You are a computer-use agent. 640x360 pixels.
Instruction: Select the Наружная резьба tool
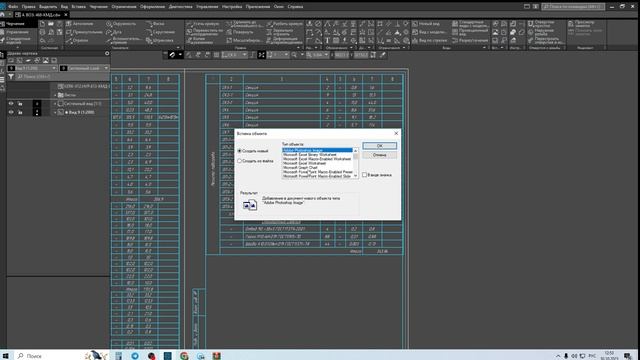click(541, 32)
